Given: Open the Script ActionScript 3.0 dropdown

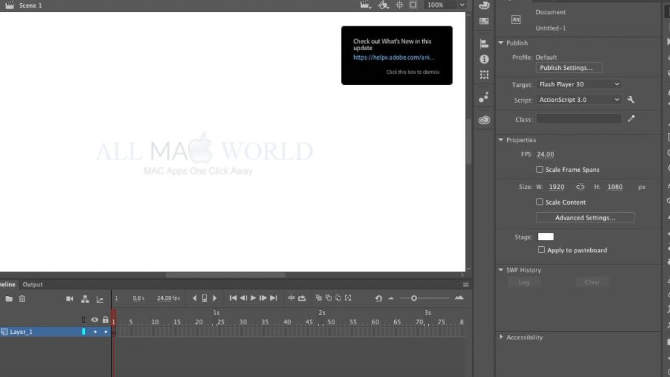Looking at the screenshot, I should click(578, 100).
